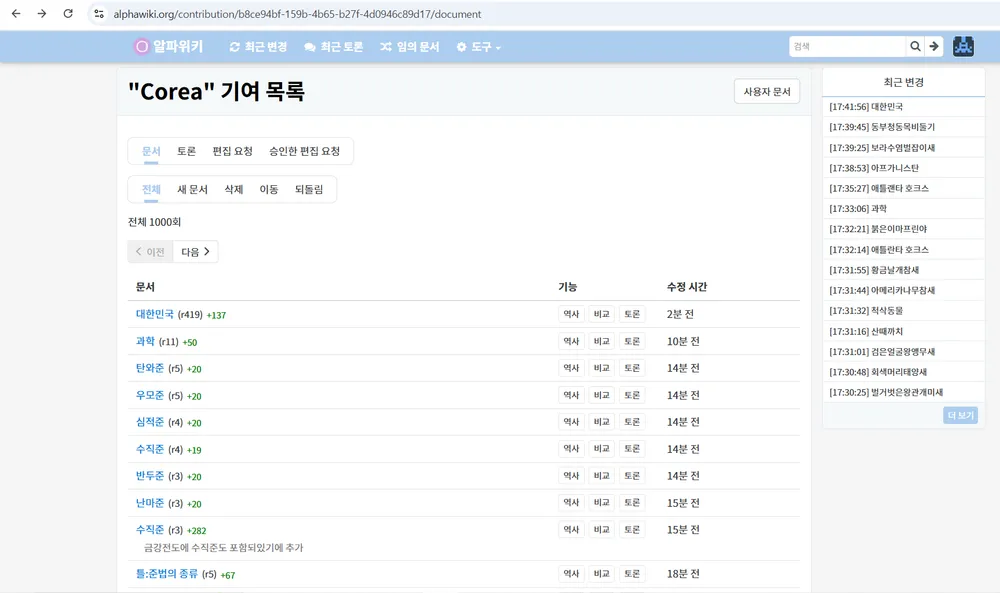Viewport: 1000px width, 593px height.
Task: Click the search magnifier icon
Action: pos(915,45)
